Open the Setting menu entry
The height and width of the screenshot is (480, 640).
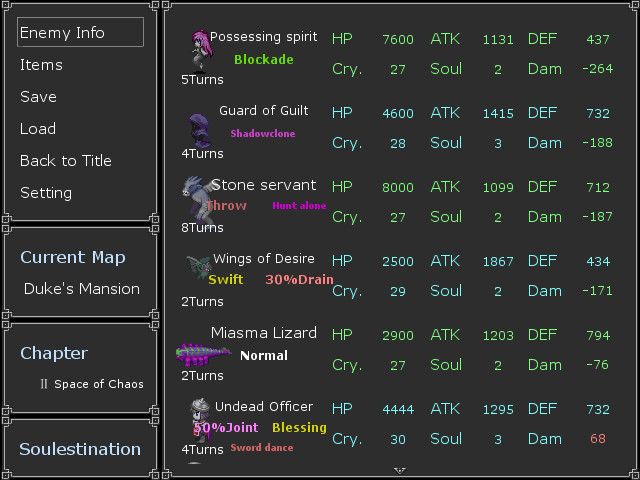click(46, 193)
